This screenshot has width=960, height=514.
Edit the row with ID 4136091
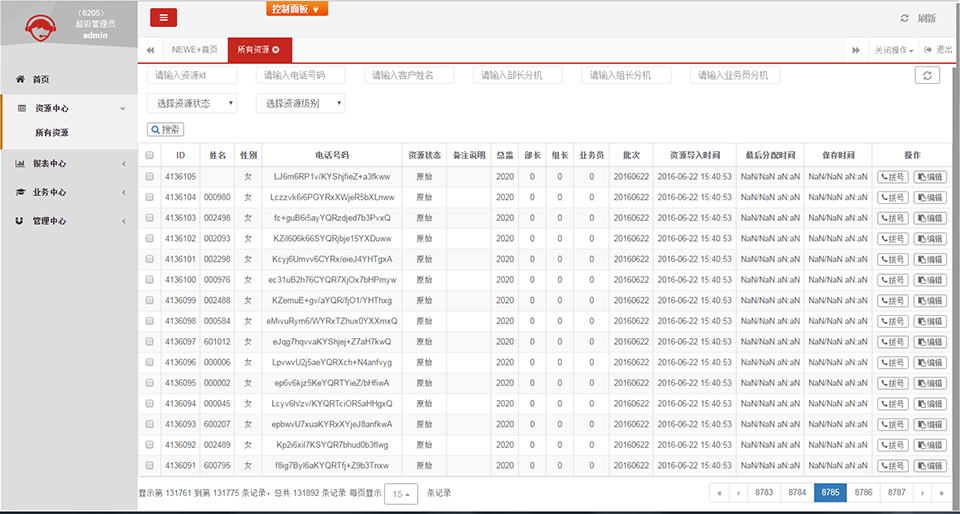point(930,466)
